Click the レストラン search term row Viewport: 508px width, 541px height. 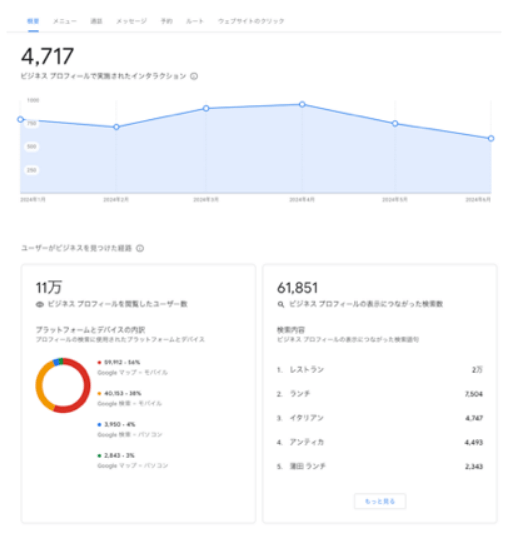pos(380,370)
